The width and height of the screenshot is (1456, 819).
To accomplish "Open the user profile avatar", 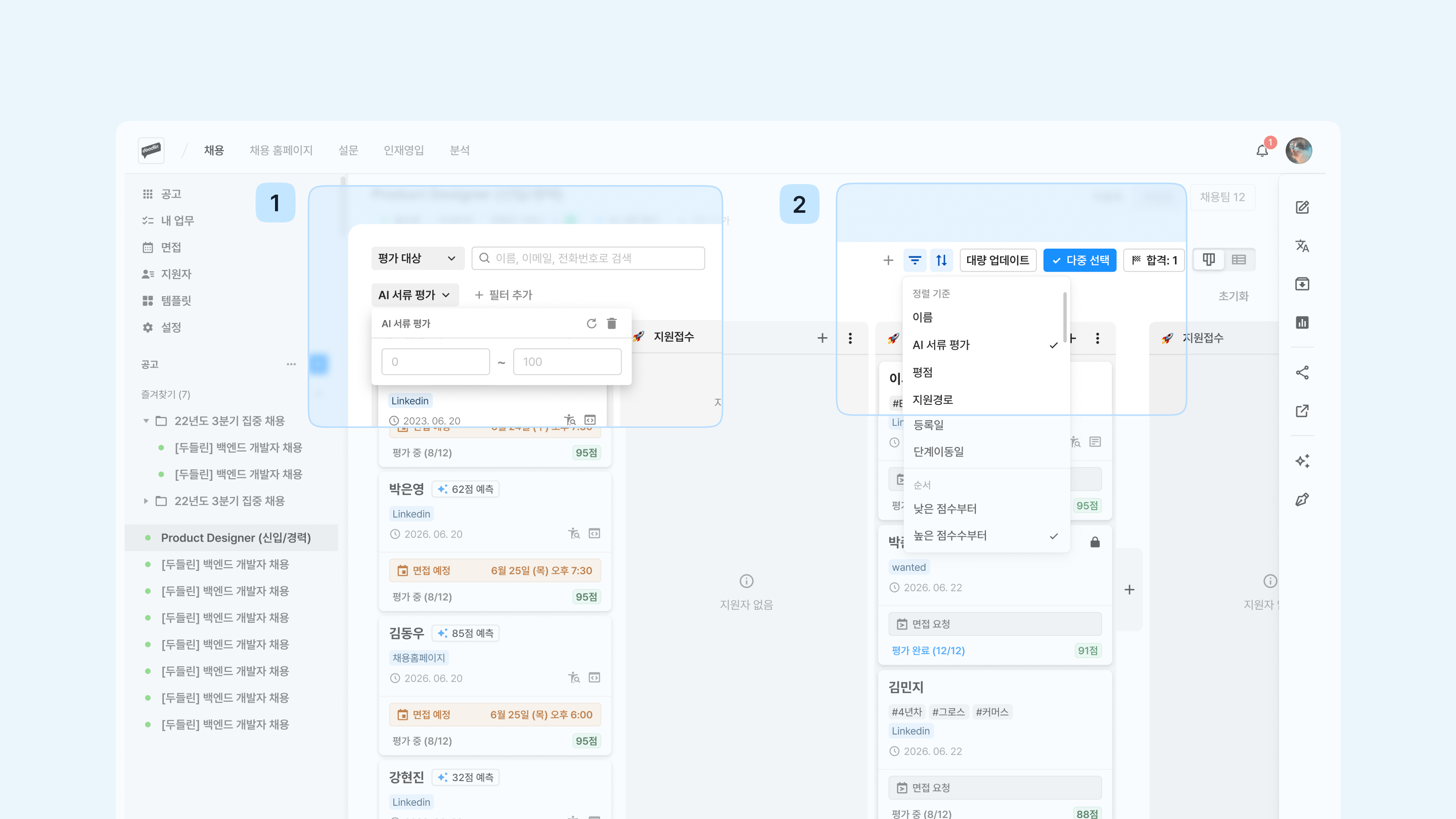I will pos(1299,150).
